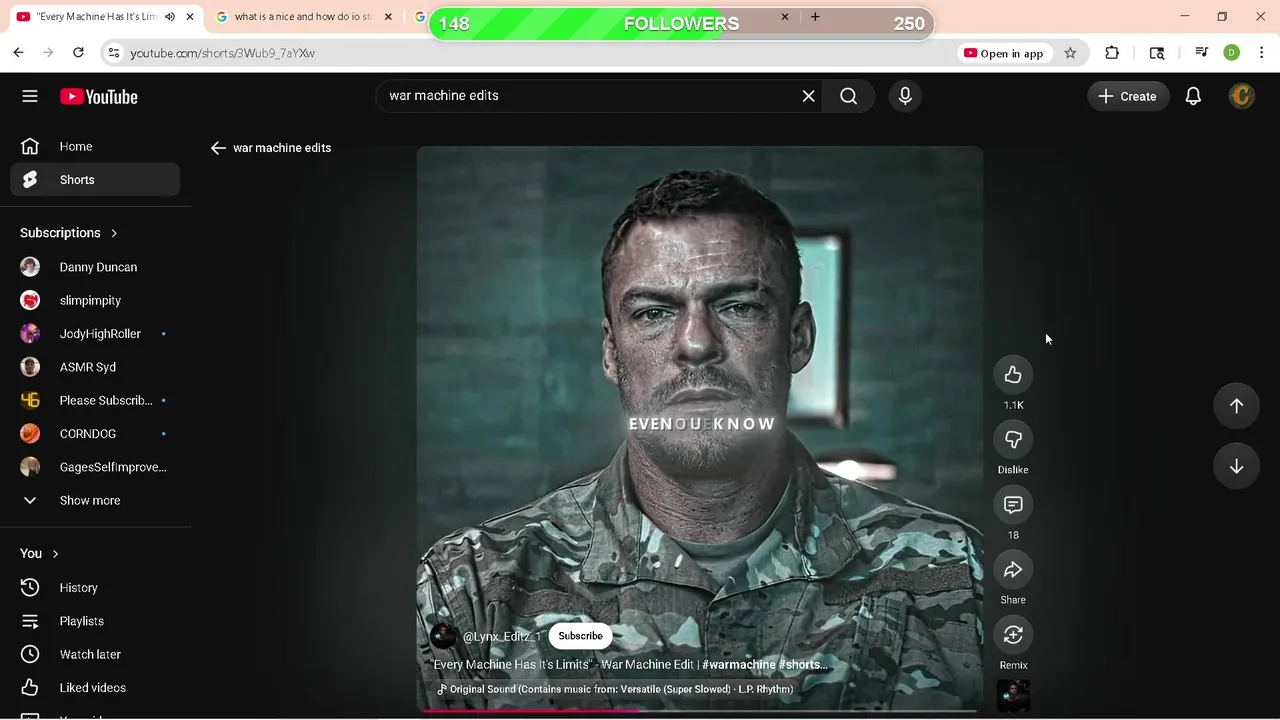The height and width of the screenshot is (720, 1280).
Task: Go back to war machine edits results
Action: (218, 148)
